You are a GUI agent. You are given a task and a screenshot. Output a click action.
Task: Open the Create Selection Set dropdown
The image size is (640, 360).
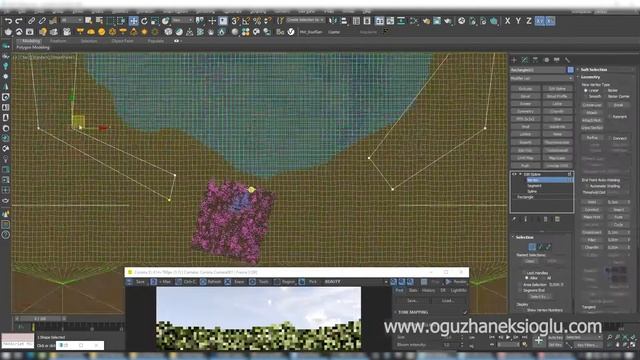pyautogui.click(x=305, y=20)
